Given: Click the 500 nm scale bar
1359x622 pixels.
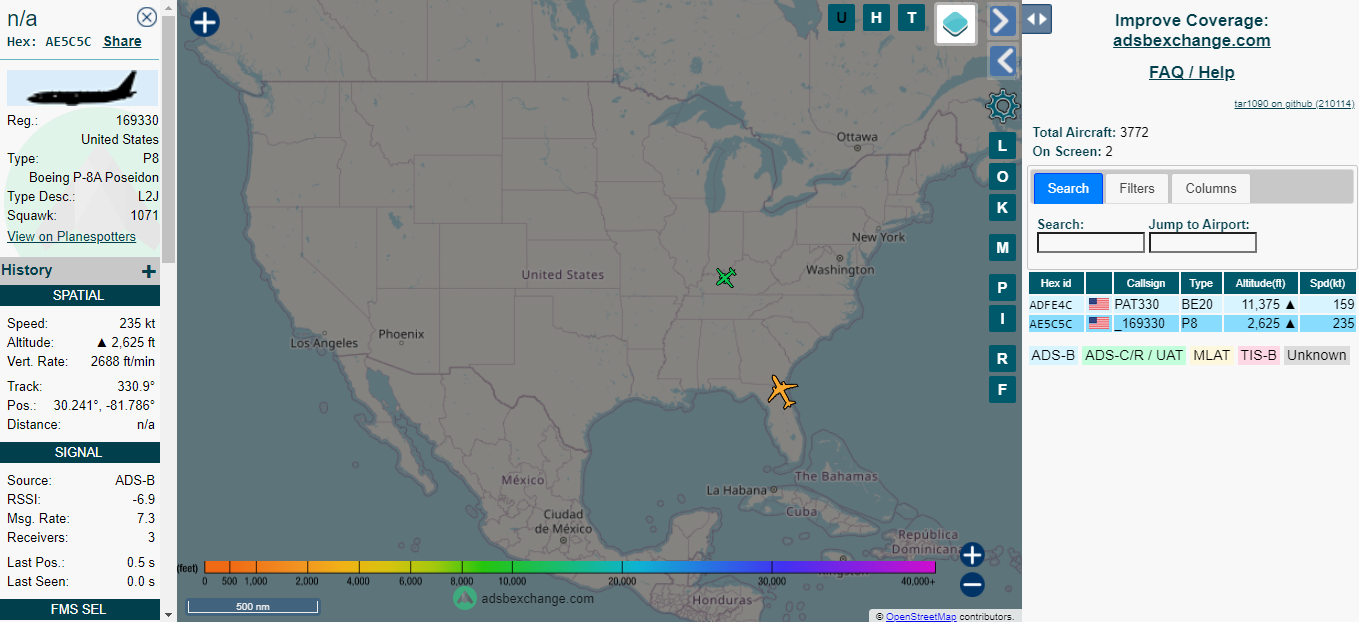Looking at the screenshot, I should [253, 606].
